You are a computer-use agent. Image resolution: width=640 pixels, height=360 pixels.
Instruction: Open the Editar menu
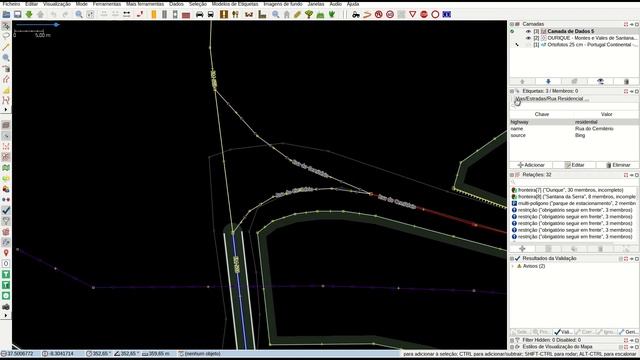31,4
